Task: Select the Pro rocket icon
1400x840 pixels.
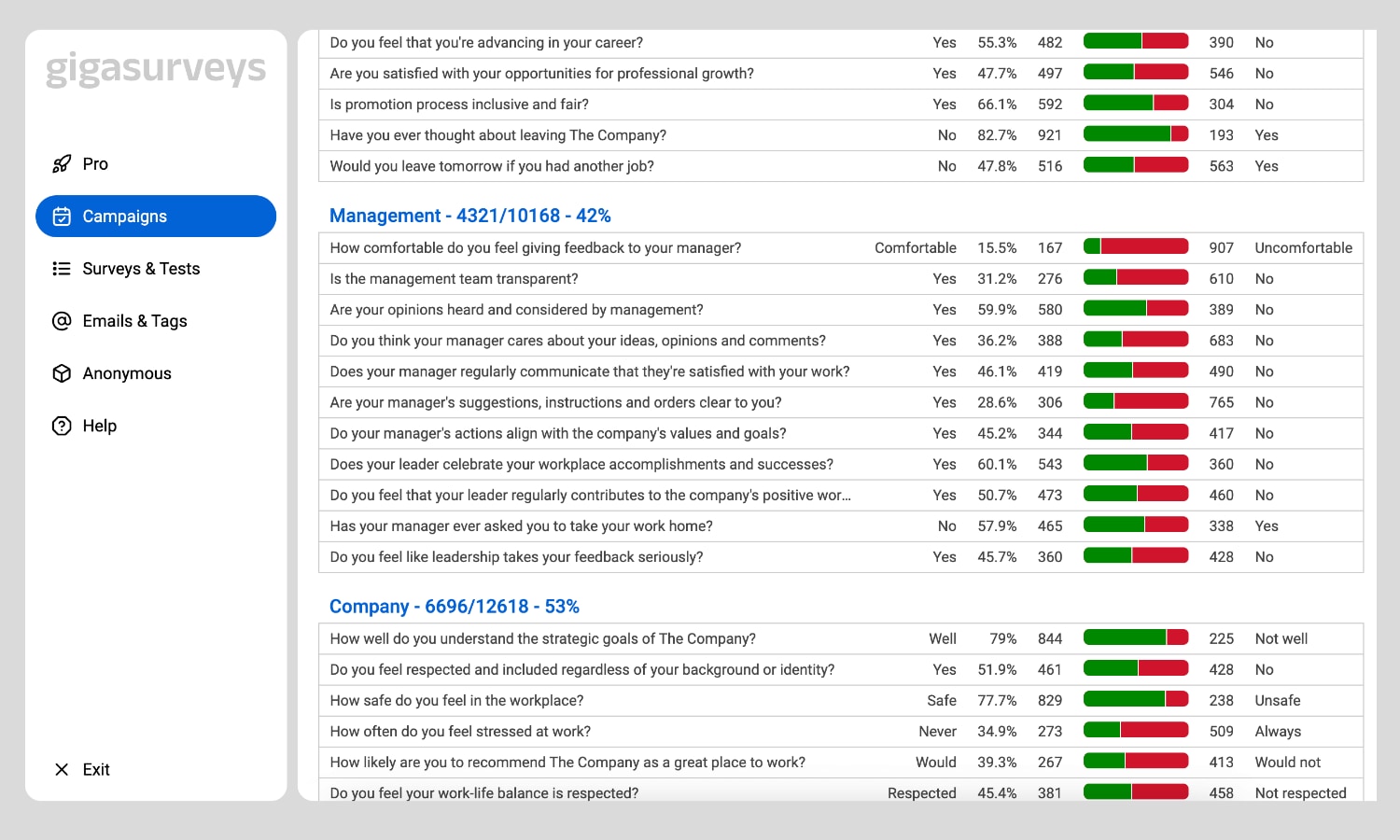Action: point(62,163)
